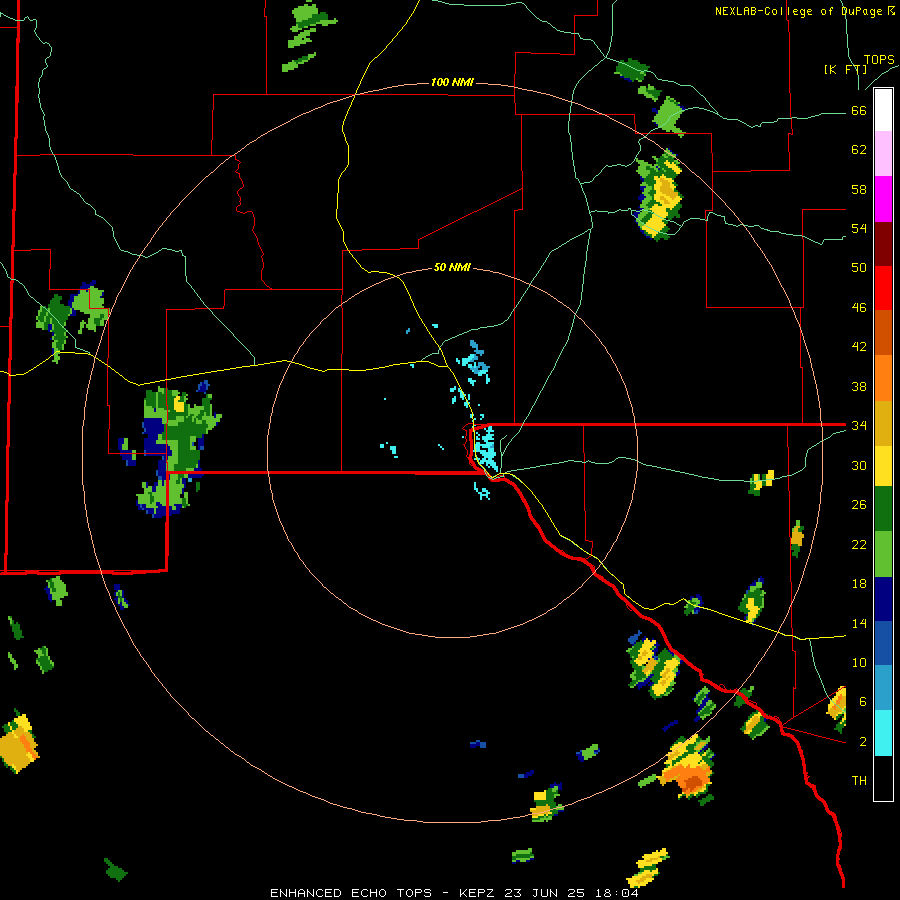Screen dimensions: 900x900
Task: Click the medium blue 10 kft legend swatch
Action: (x=883, y=643)
